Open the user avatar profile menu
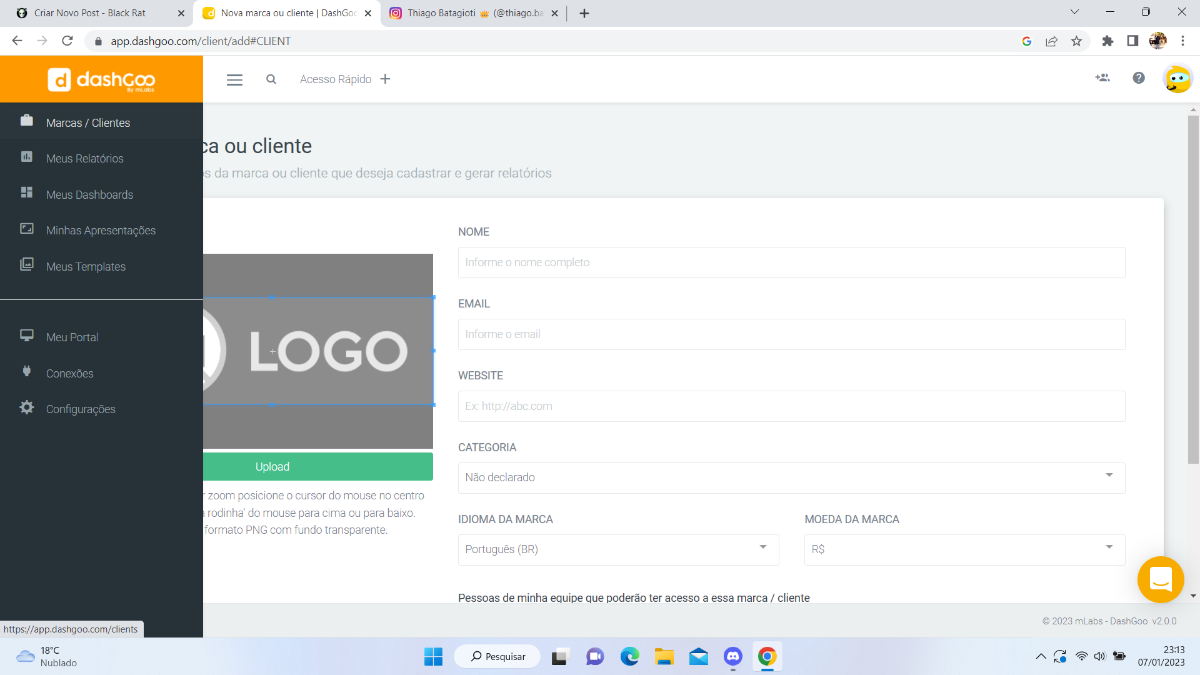The image size is (1200, 675). pyautogui.click(x=1178, y=79)
